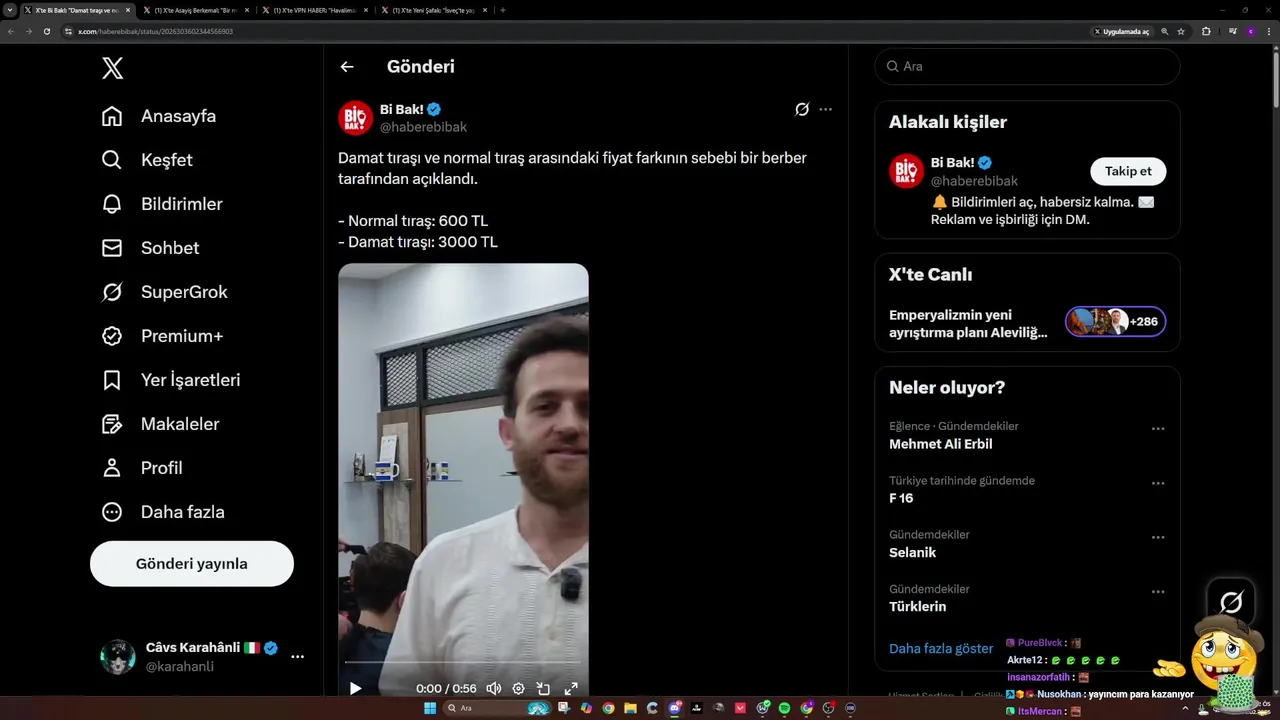This screenshot has width=1280, height=720.
Task: Open more options for the F 16 trend
Action: [1158, 483]
